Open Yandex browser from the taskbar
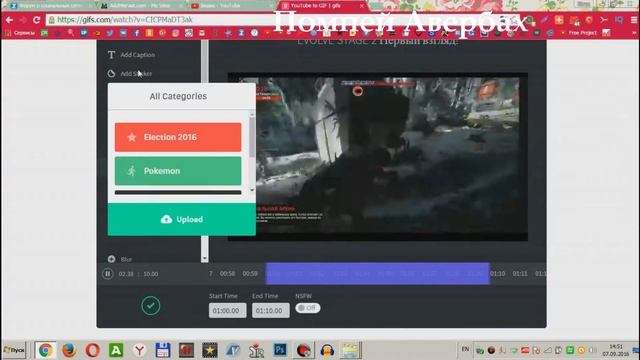 pos(140,350)
